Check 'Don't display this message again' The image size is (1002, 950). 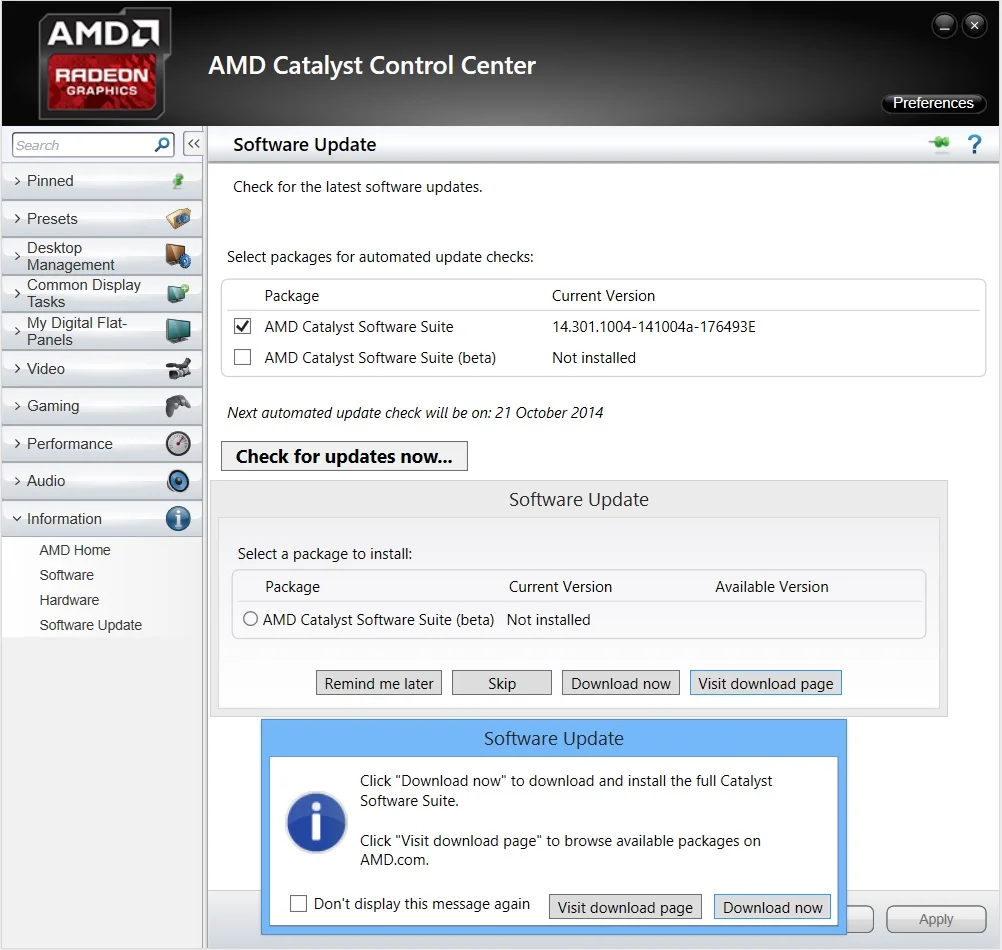coord(298,903)
